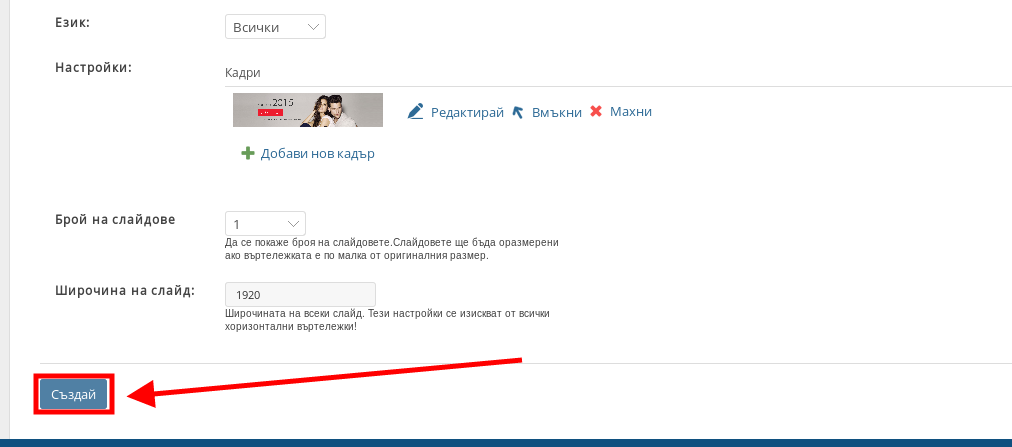Open the Редактирай link text
1012x447 pixels.
coord(467,112)
